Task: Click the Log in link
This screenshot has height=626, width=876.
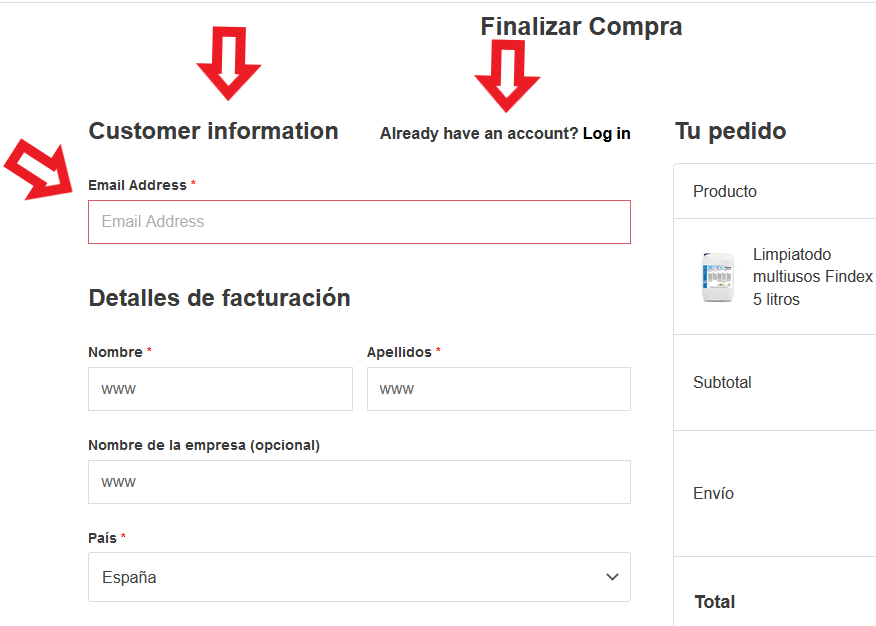Action: click(606, 133)
